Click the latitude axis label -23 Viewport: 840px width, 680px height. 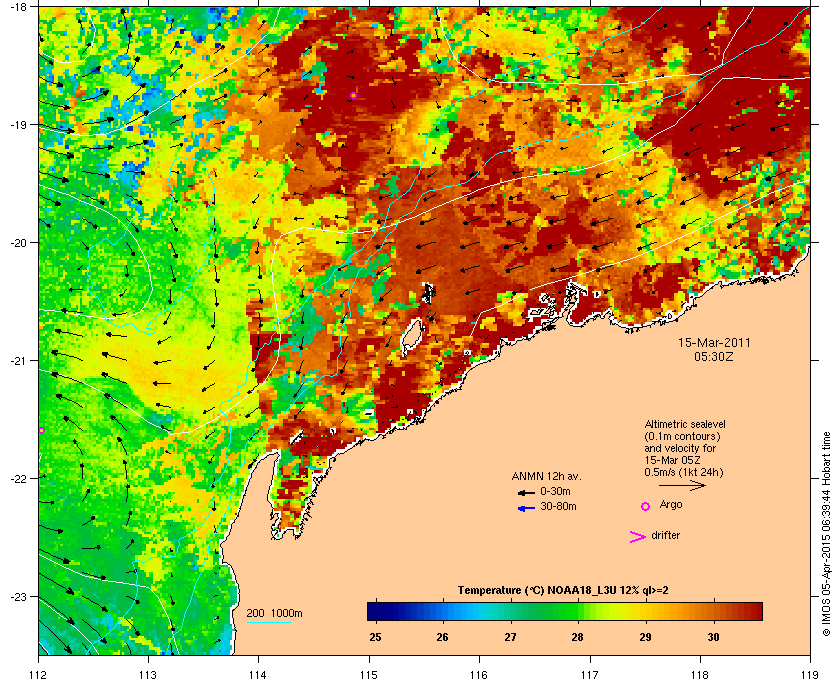[x=18, y=596]
